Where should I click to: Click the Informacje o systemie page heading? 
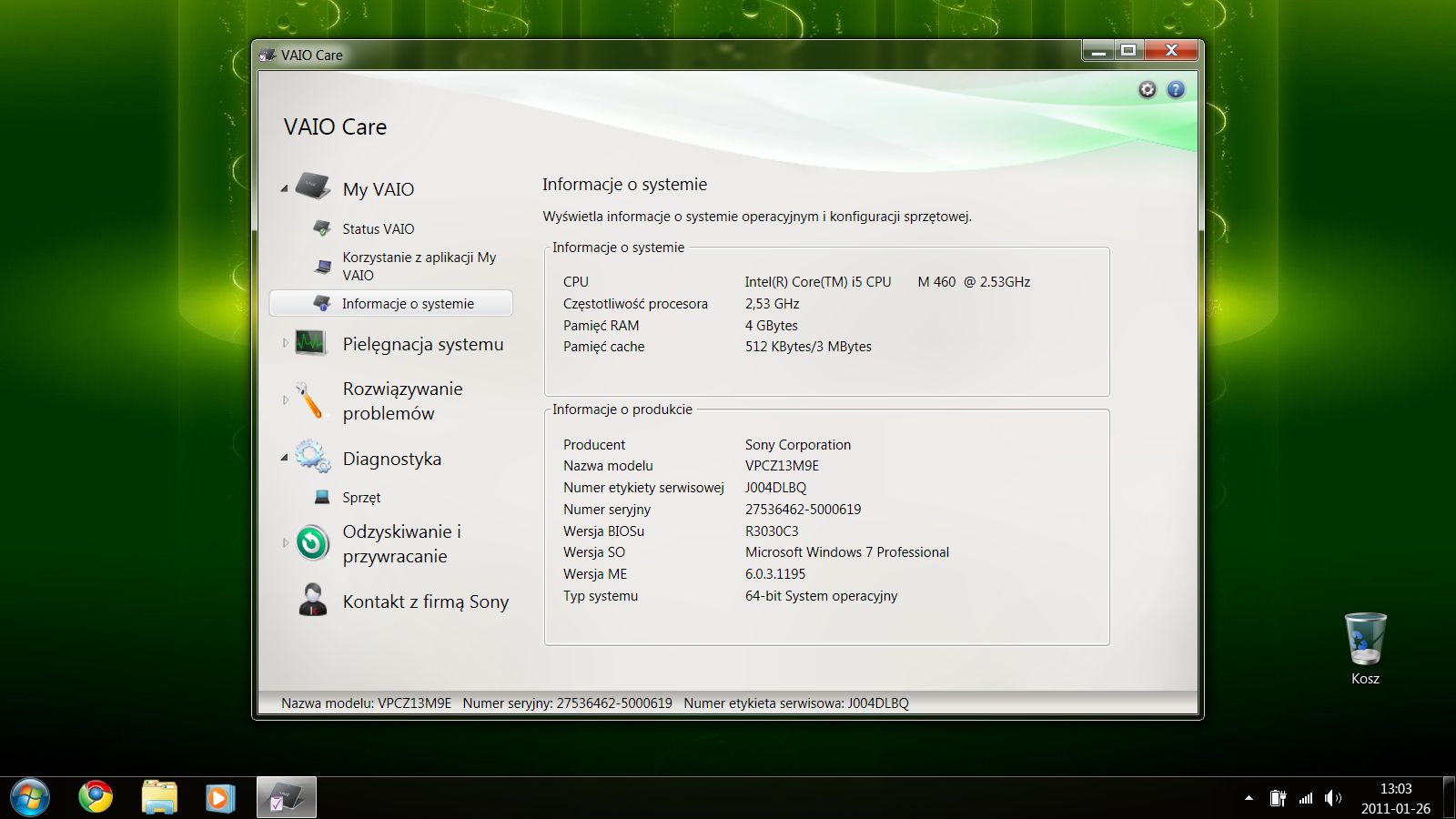(624, 185)
